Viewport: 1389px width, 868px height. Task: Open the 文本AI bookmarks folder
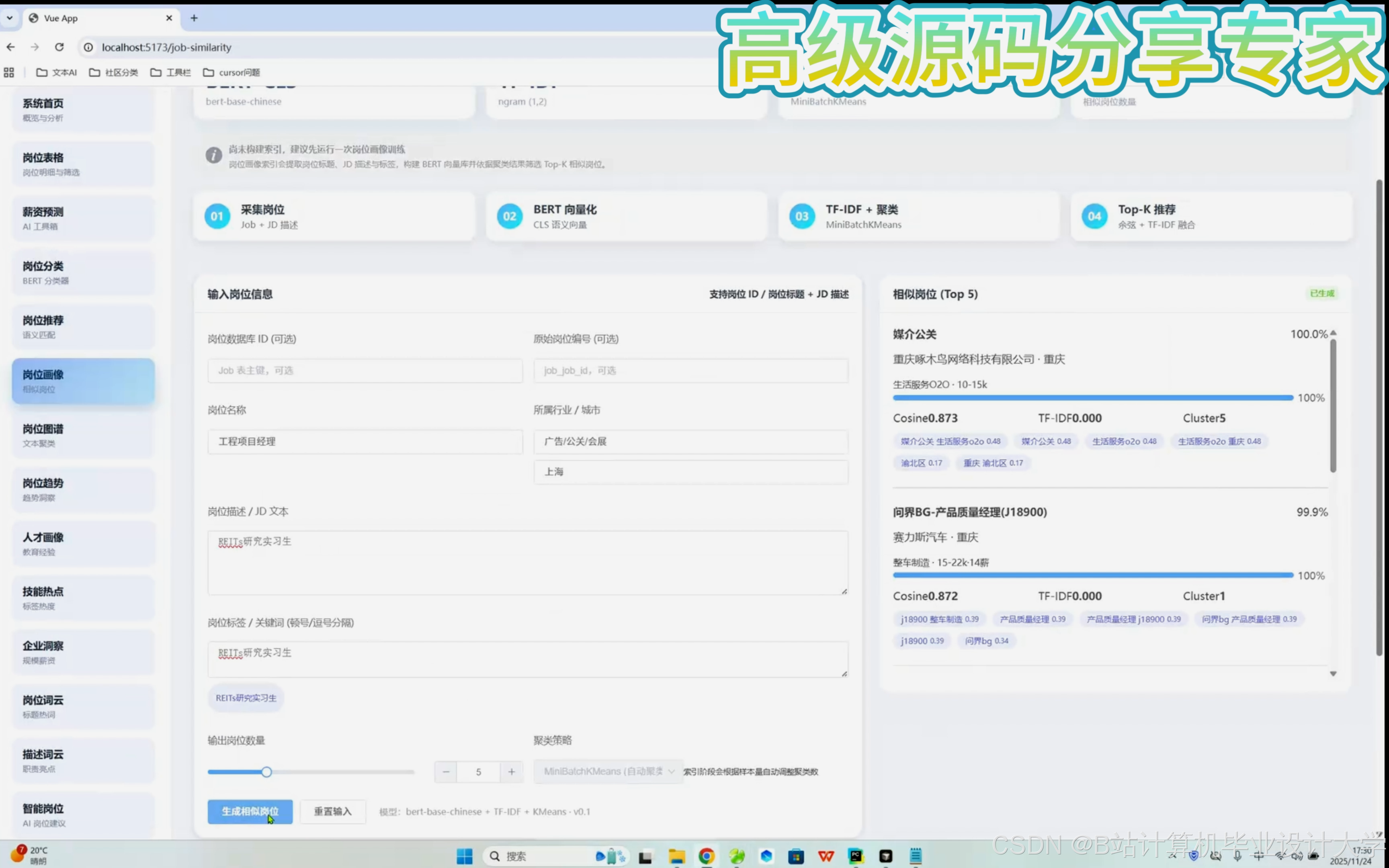(x=56, y=72)
